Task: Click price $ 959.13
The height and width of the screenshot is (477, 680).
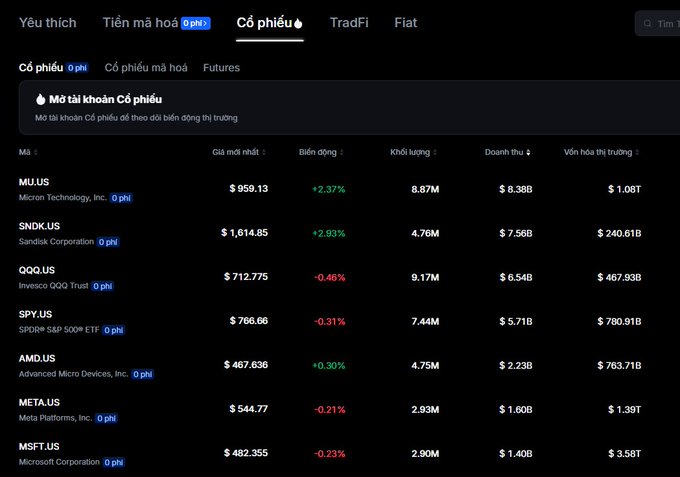Action: tap(248, 189)
